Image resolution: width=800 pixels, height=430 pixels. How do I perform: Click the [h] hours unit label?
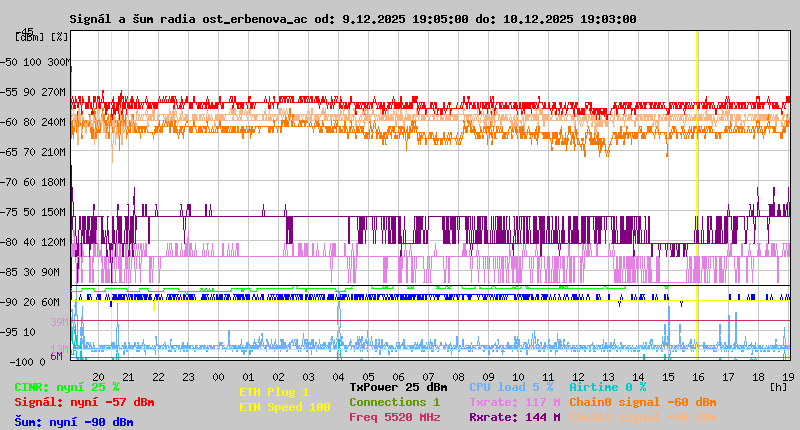pyautogui.click(x=778, y=385)
